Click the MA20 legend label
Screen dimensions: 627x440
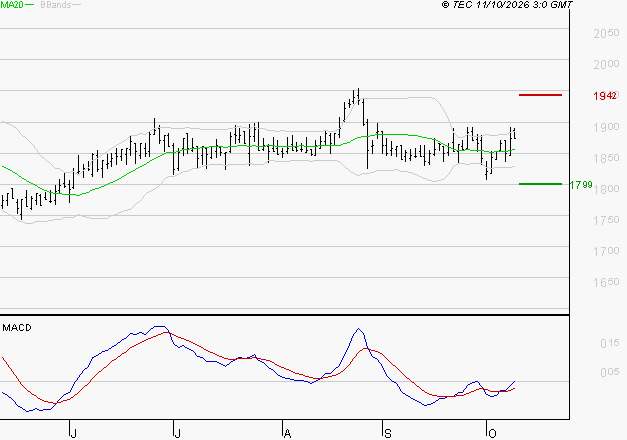12,5
